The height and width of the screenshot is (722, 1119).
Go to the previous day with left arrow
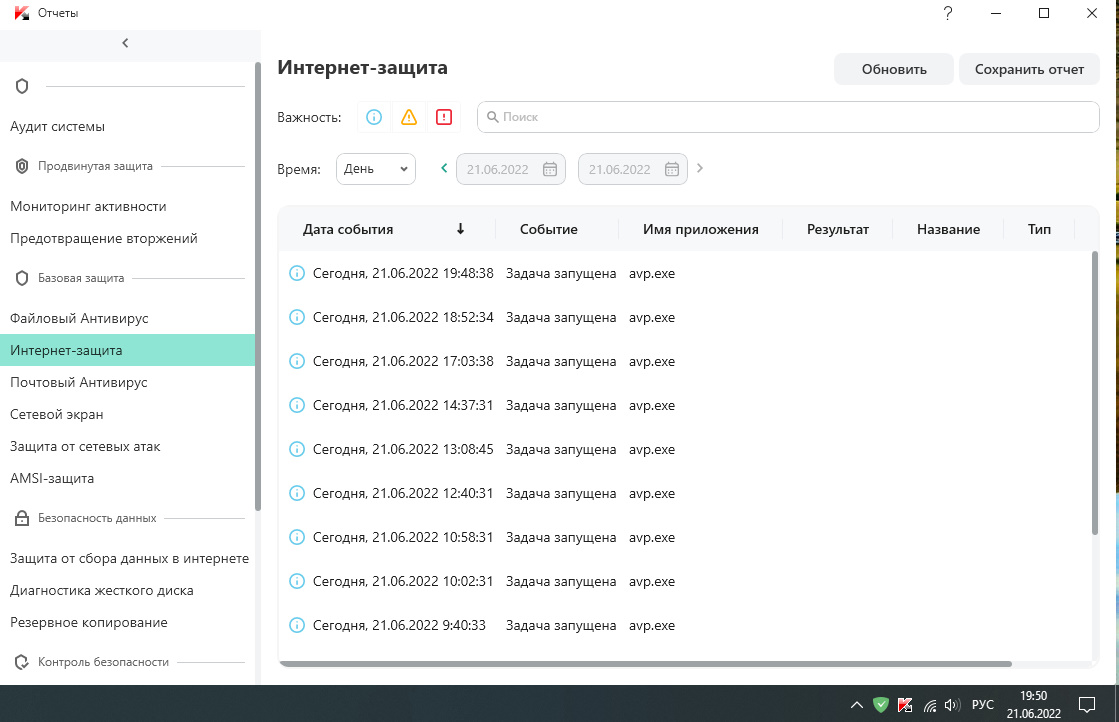click(444, 168)
